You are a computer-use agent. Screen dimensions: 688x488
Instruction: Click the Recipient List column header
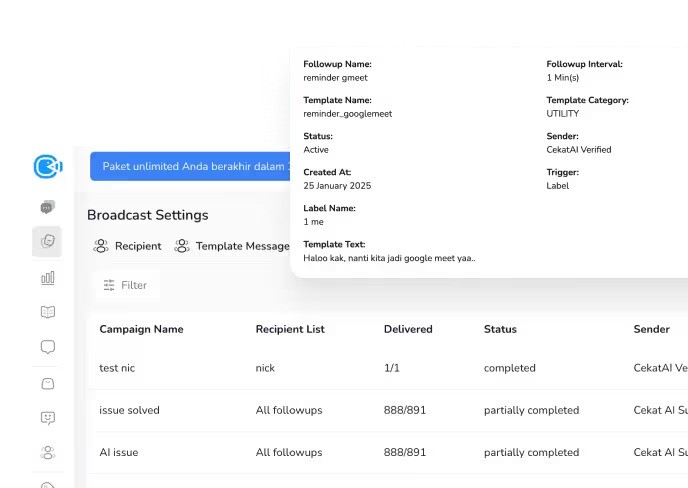[290, 329]
